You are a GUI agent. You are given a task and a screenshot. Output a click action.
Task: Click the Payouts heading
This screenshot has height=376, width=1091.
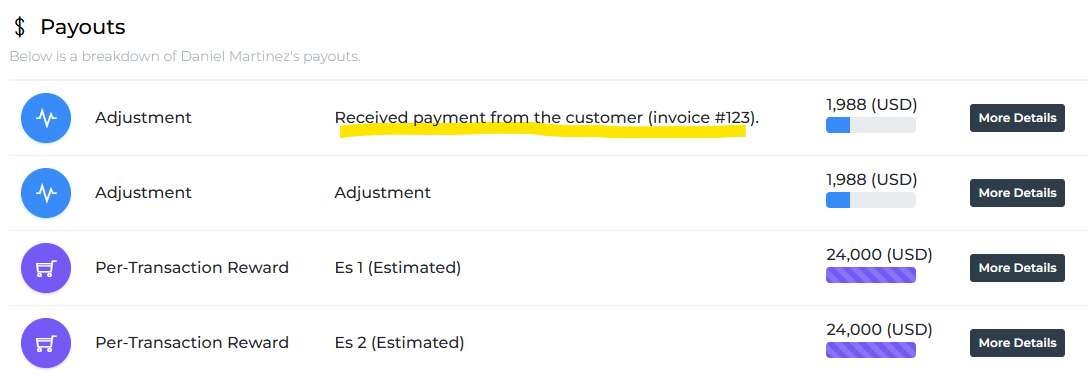point(83,27)
